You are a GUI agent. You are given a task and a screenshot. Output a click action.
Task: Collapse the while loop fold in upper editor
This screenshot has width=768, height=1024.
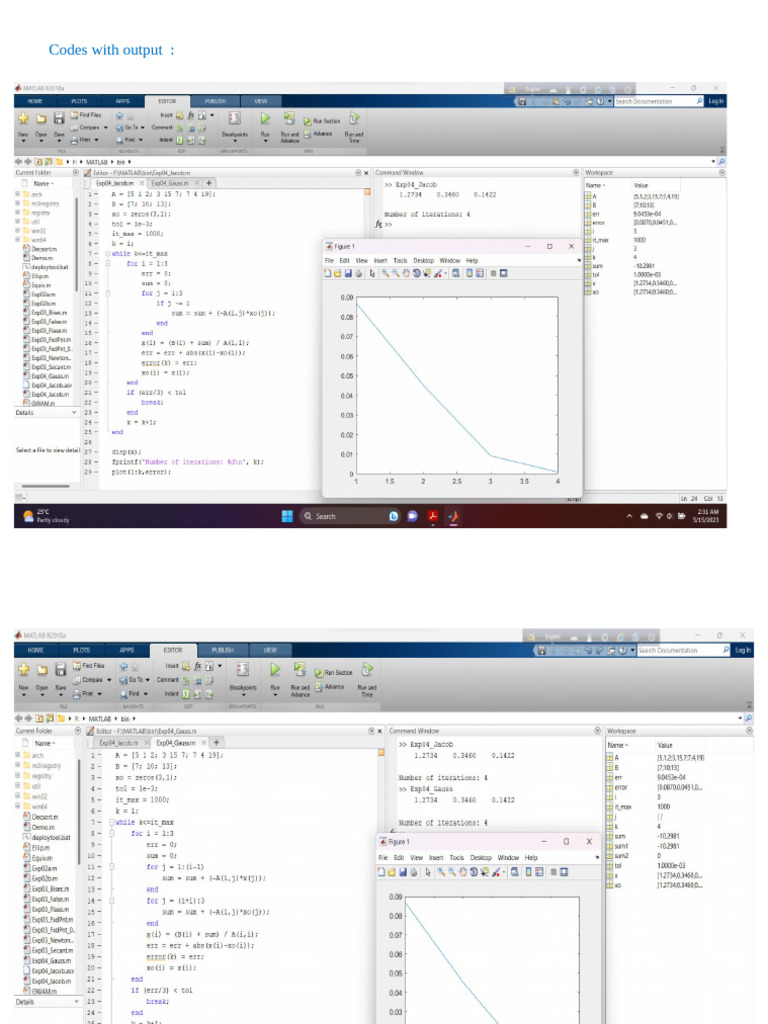pyautogui.click(x=108, y=253)
